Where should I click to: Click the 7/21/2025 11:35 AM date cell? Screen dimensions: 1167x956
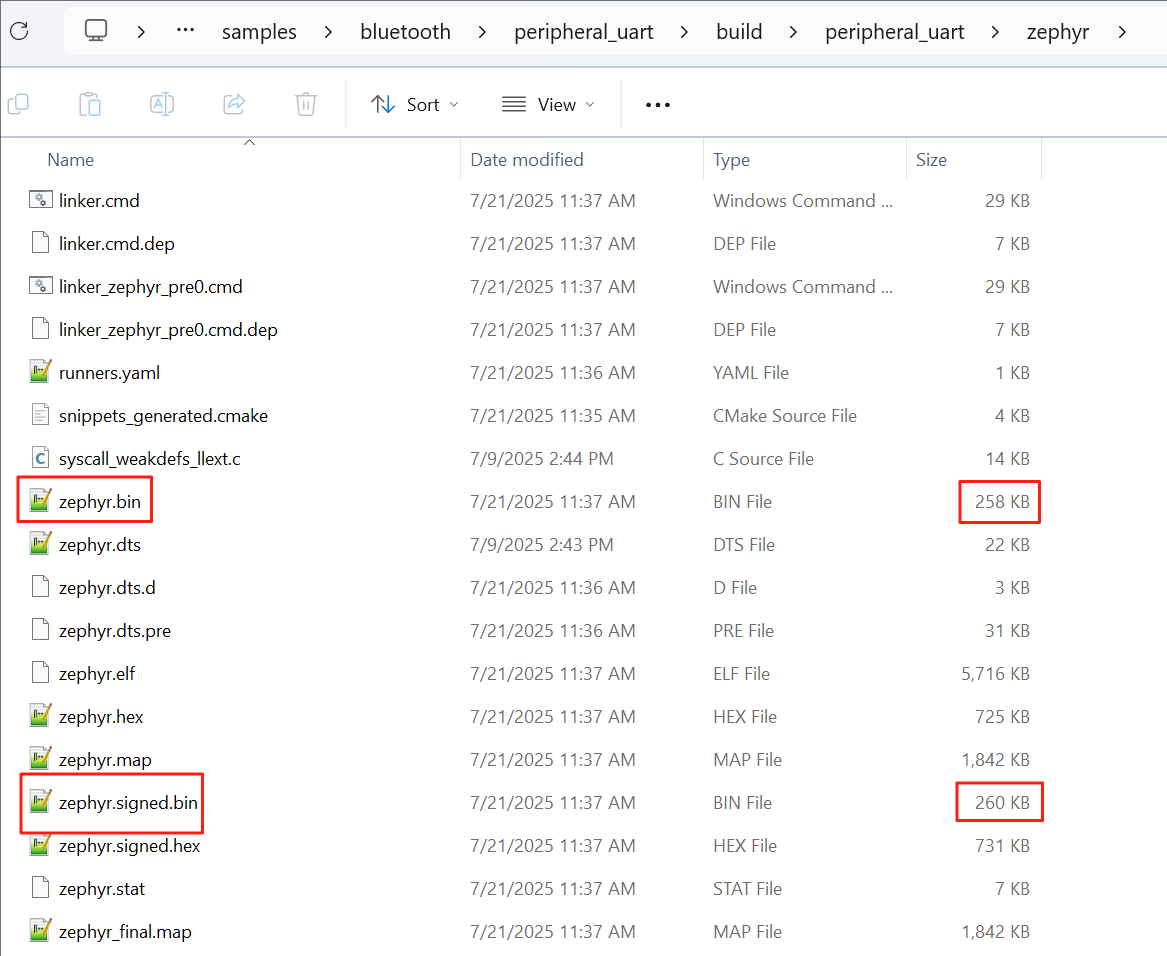pyautogui.click(x=552, y=415)
